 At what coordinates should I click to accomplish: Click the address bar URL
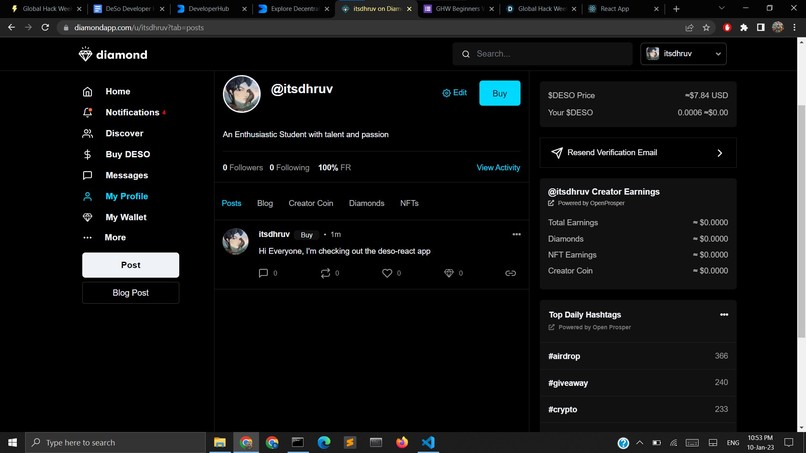click(139, 28)
